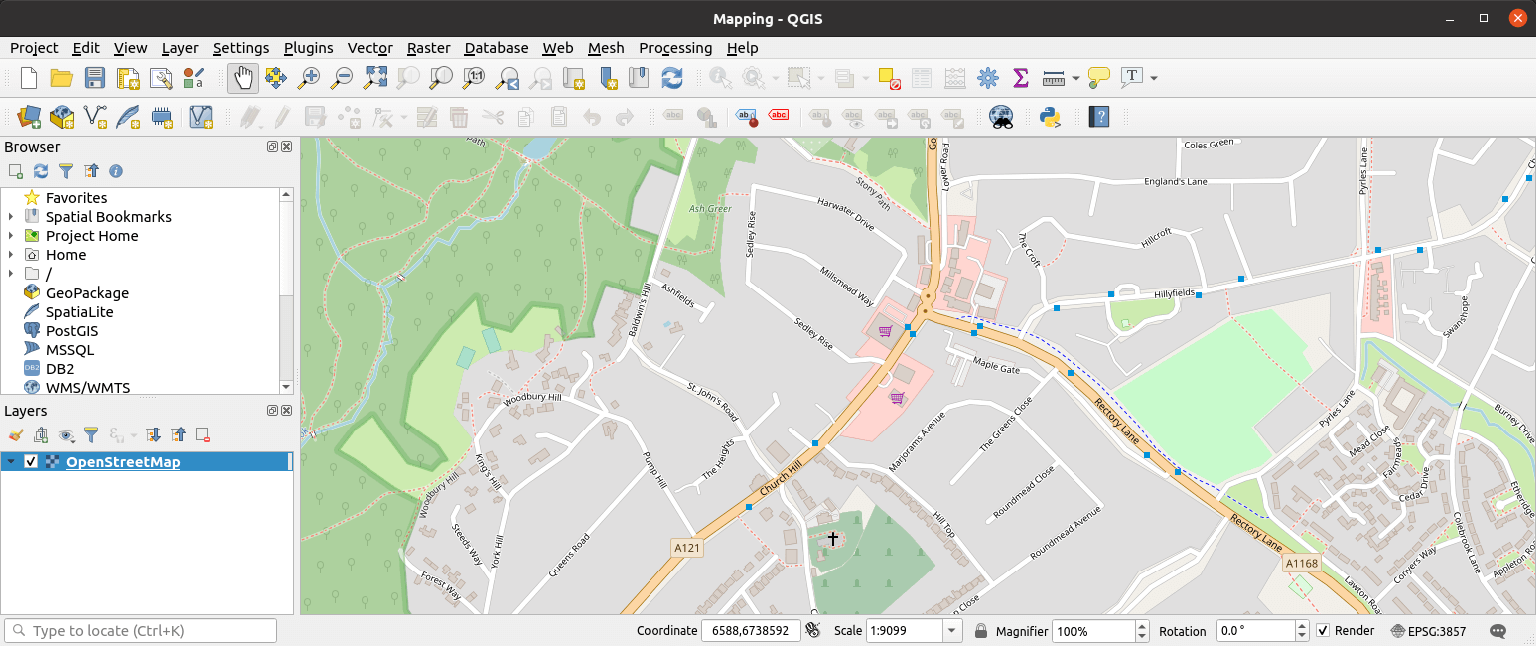Expand the Spatial Bookmarks tree node
The width and height of the screenshot is (1536, 646).
[x=11, y=217]
